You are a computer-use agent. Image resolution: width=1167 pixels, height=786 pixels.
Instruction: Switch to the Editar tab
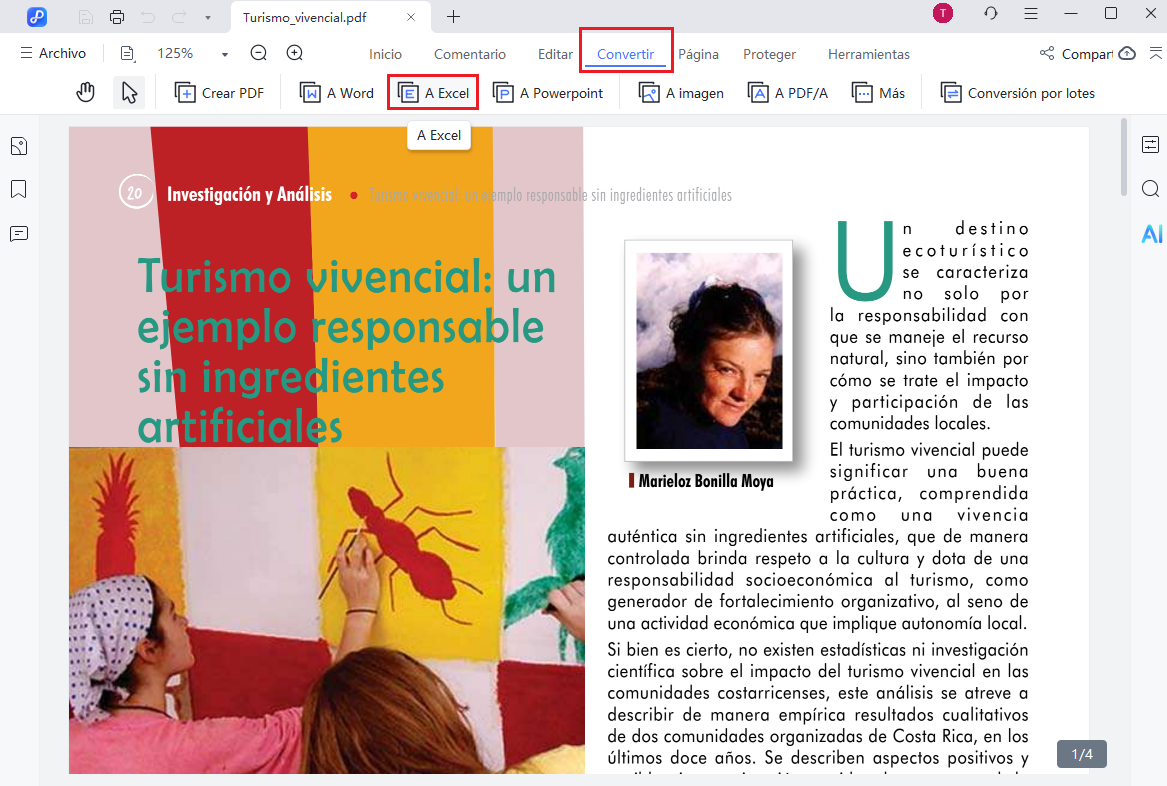click(x=555, y=54)
